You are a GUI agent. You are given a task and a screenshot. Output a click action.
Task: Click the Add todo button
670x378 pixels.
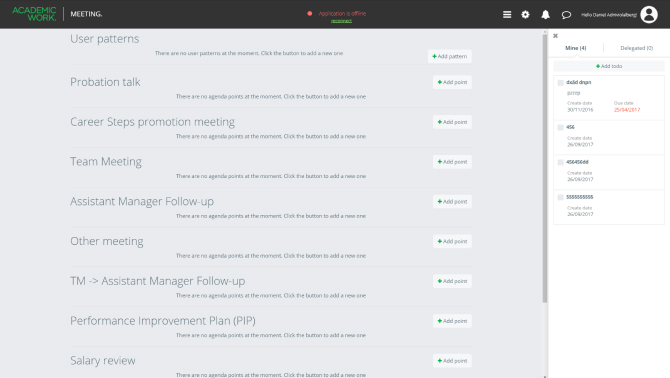[609, 66]
